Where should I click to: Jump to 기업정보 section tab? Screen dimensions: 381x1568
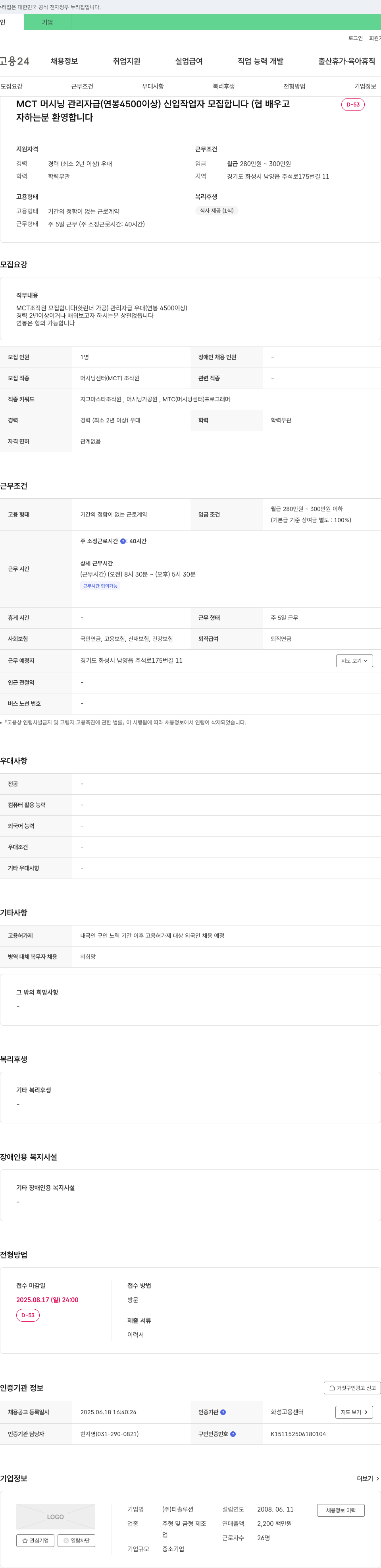click(365, 87)
